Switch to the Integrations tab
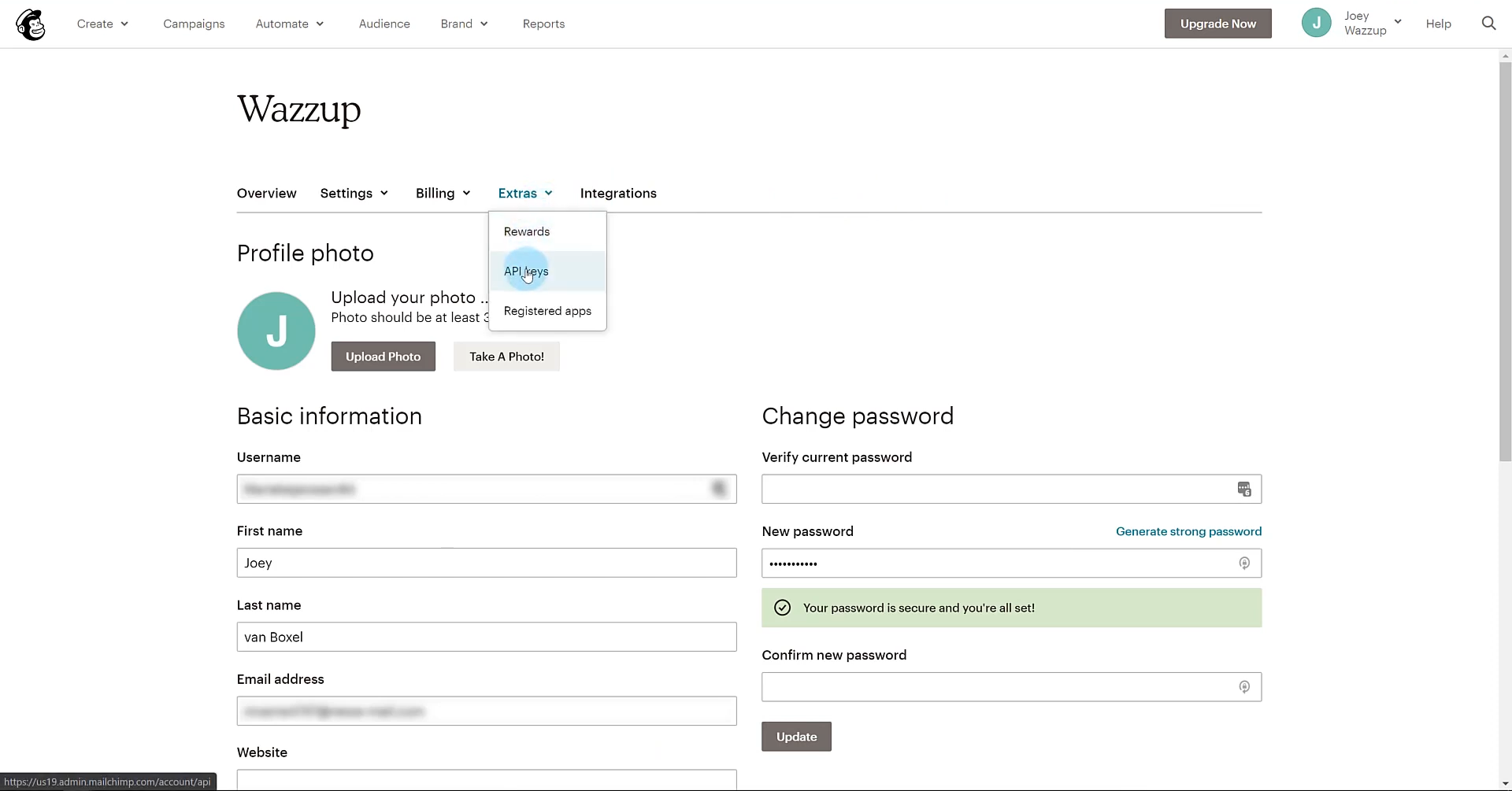The width and height of the screenshot is (1512, 791). pyautogui.click(x=618, y=194)
